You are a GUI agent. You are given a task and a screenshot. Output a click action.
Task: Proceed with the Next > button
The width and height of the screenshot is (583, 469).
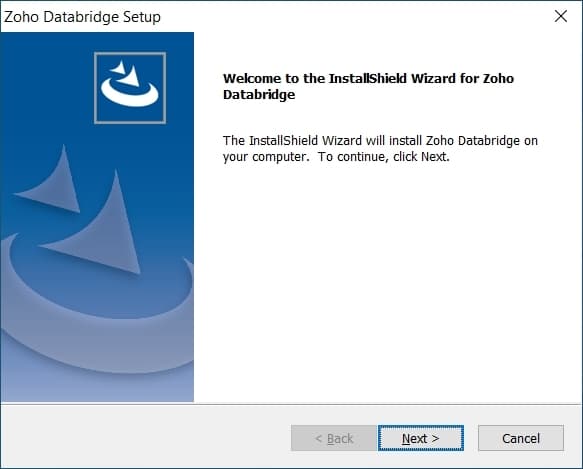421,438
